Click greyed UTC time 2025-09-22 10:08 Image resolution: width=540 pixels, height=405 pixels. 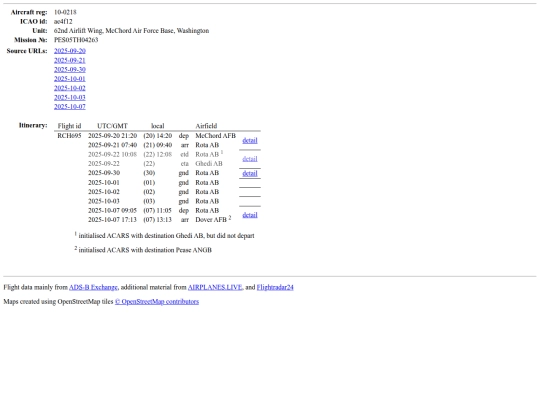pyautogui.click(x=112, y=154)
